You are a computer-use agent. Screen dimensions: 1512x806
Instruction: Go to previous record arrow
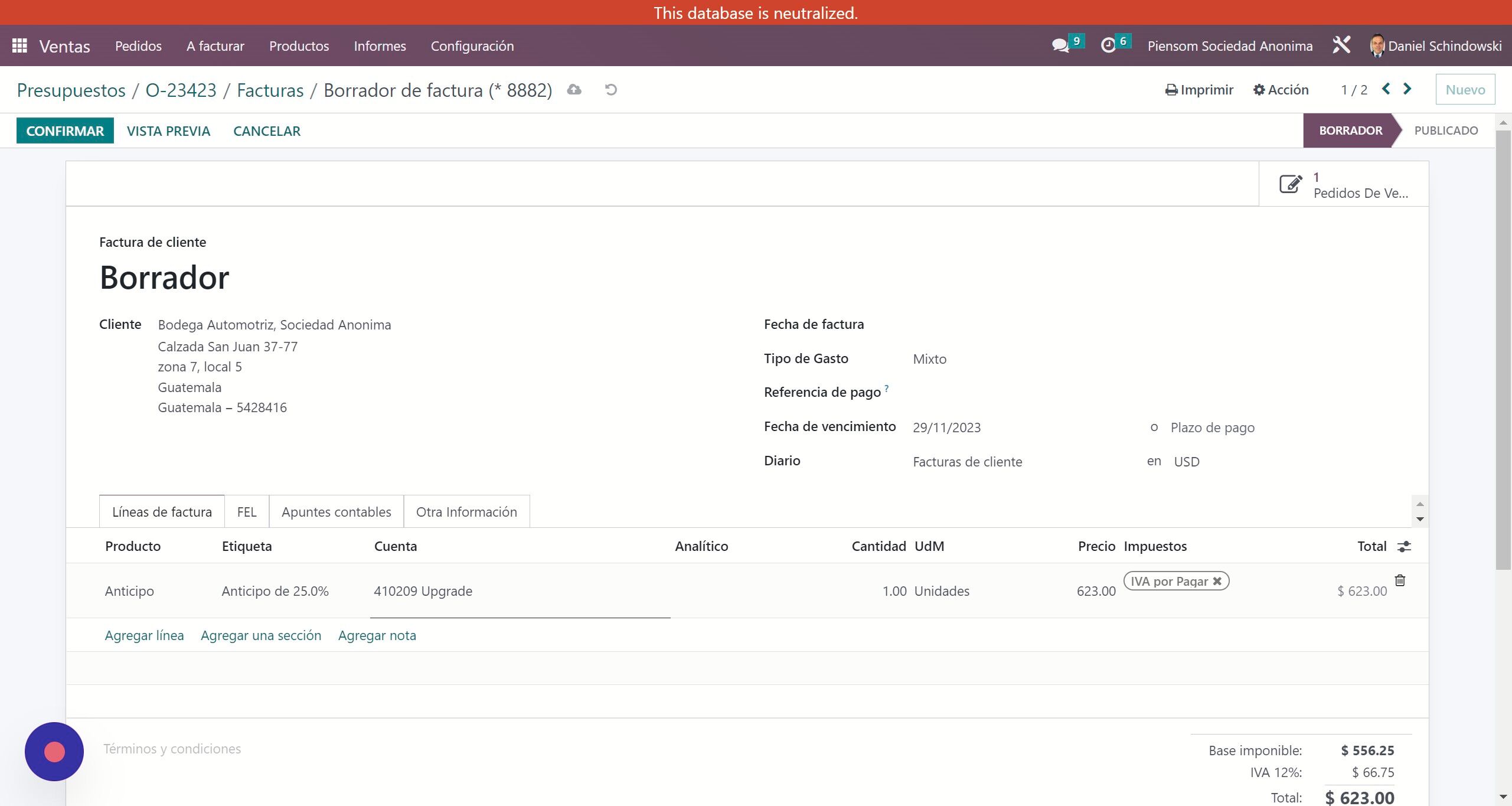tap(1386, 89)
